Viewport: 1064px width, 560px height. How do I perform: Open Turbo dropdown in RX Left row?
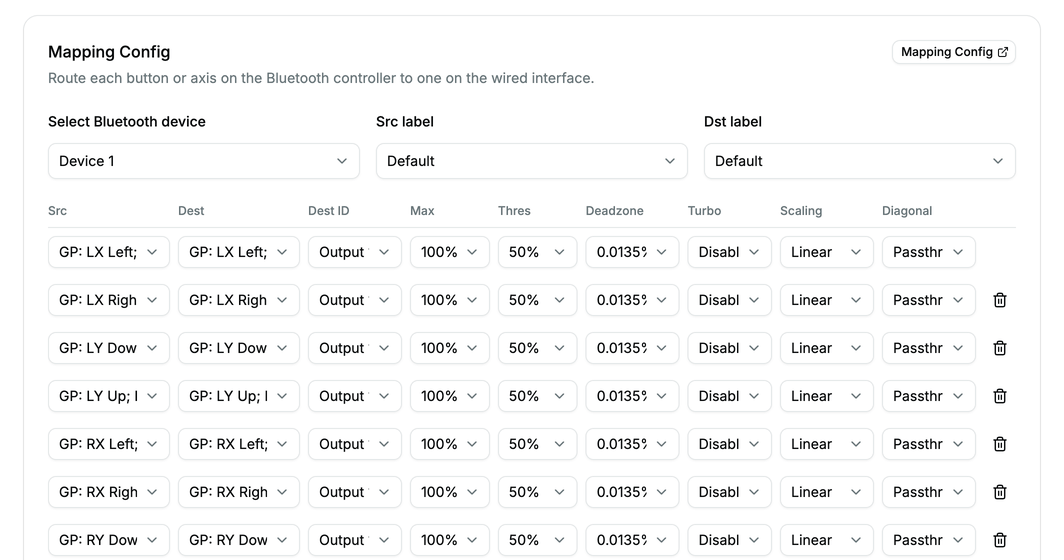729,444
